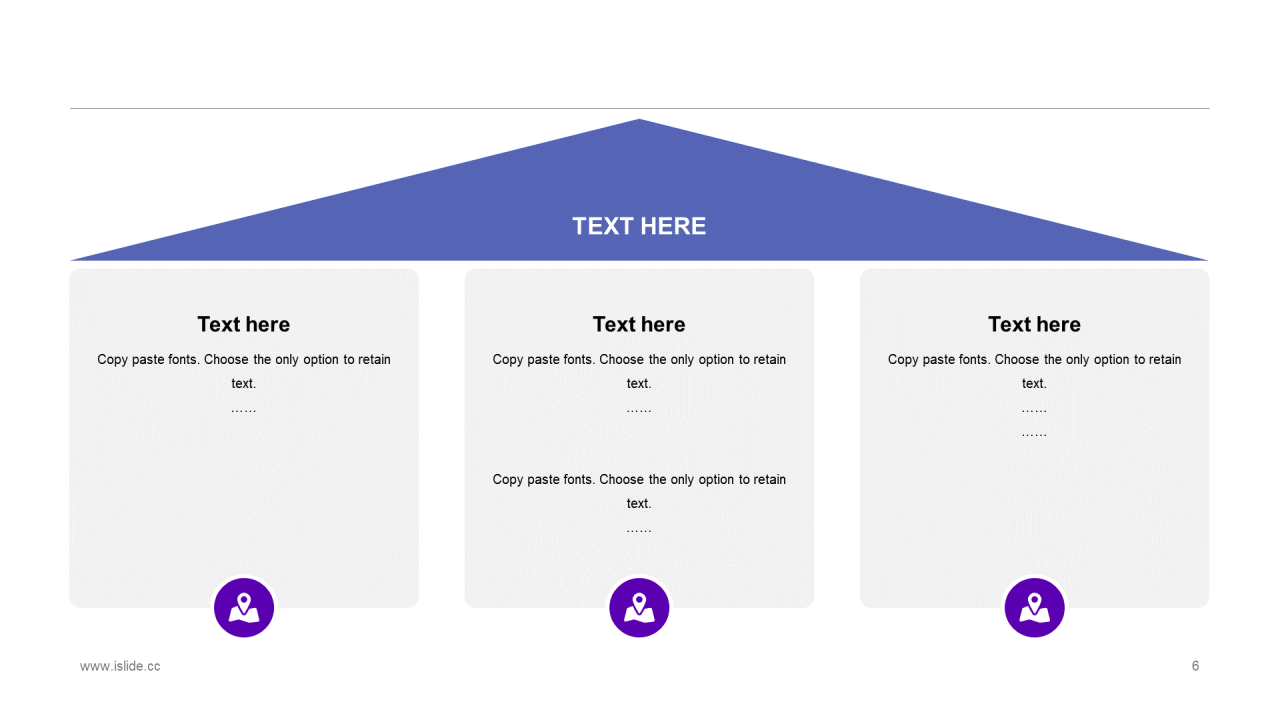Select the "TEXT HERE" title in the triangle
The height and width of the screenshot is (720, 1280).
click(639, 226)
